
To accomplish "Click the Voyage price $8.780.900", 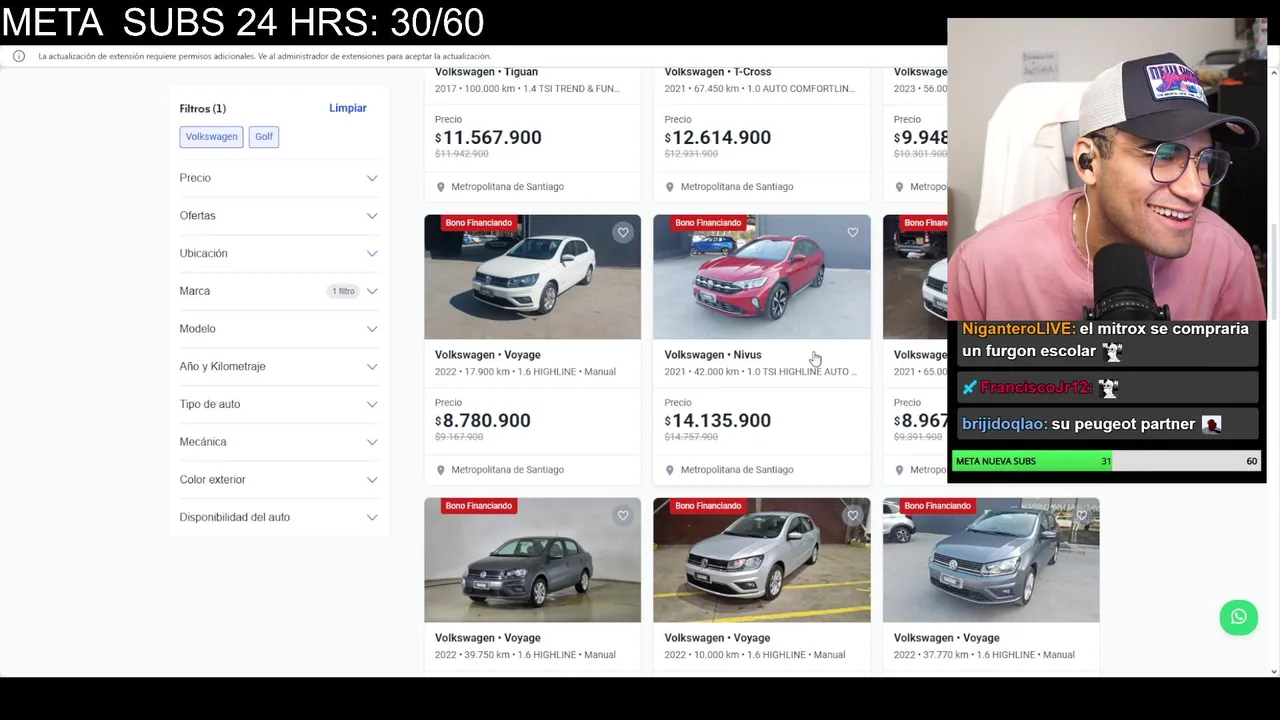I will tap(483, 421).
